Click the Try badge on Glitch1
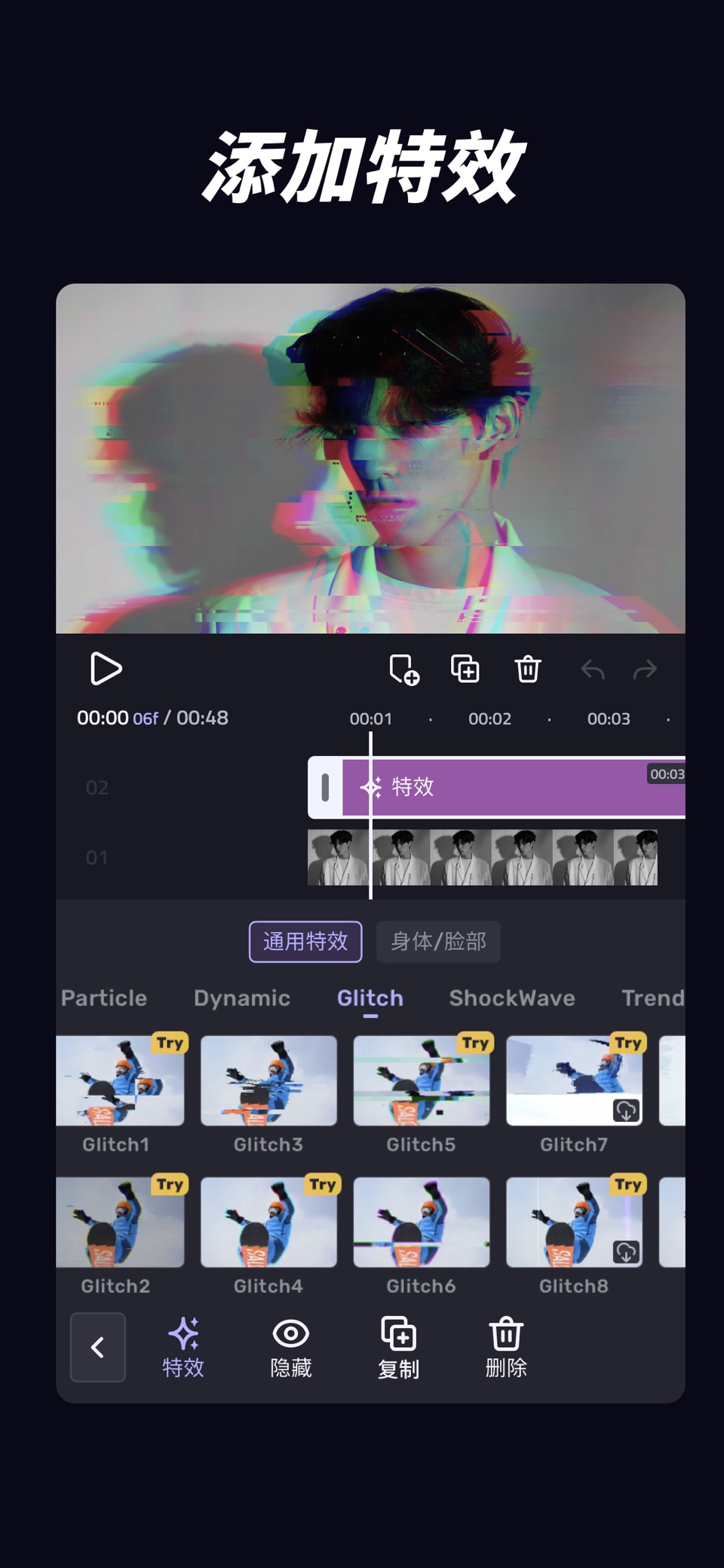 170,1043
